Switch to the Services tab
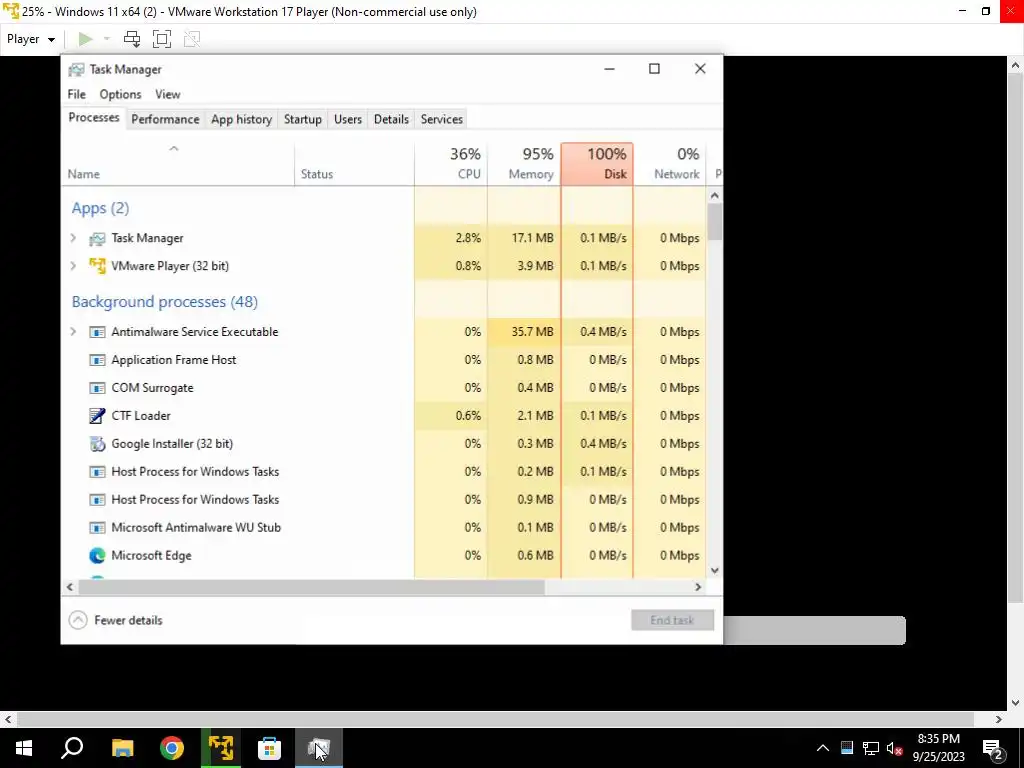This screenshot has height=768, width=1024. [x=441, y=119]
